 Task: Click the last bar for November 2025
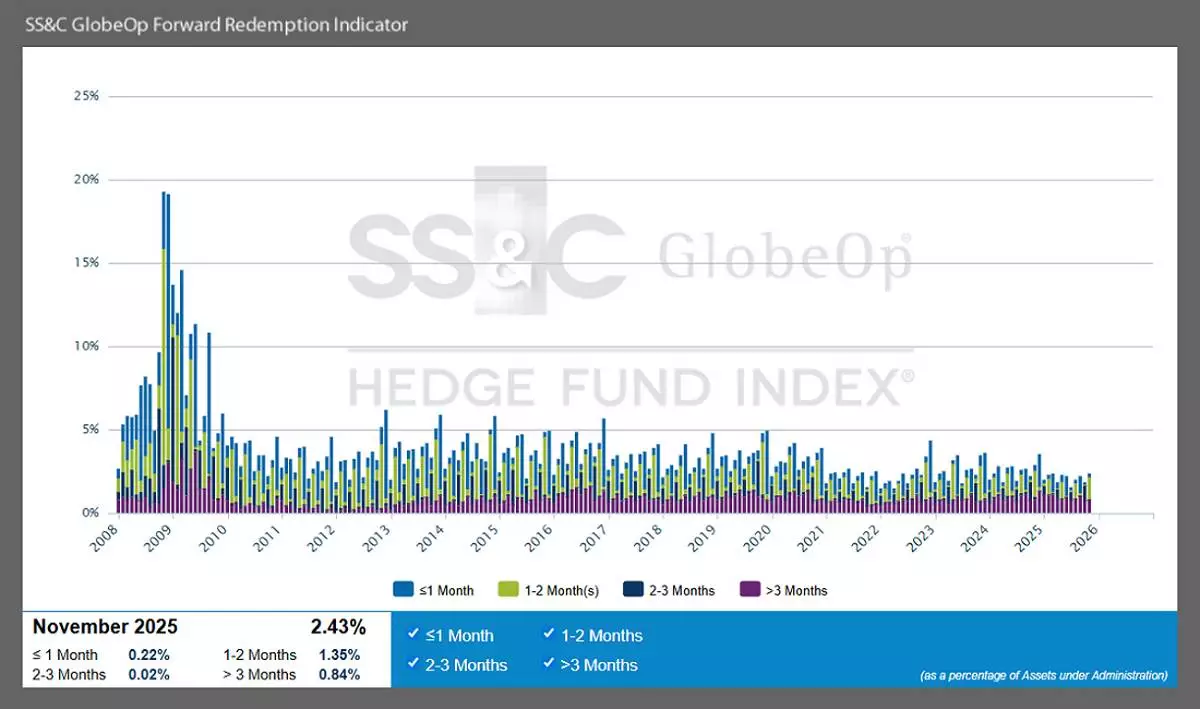[1089, 494]
